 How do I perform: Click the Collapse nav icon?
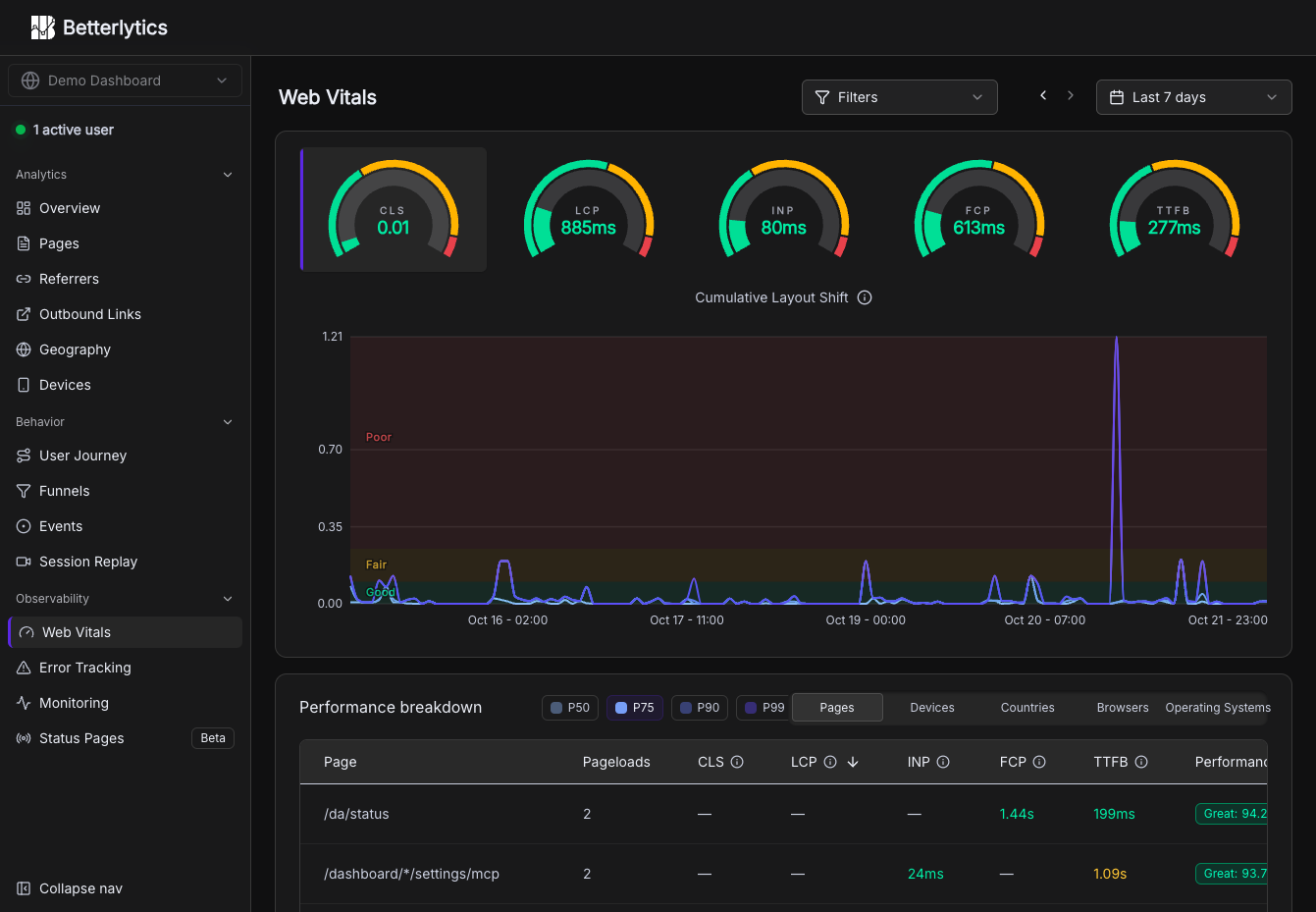pyautogui.click(x=24, y=888)
